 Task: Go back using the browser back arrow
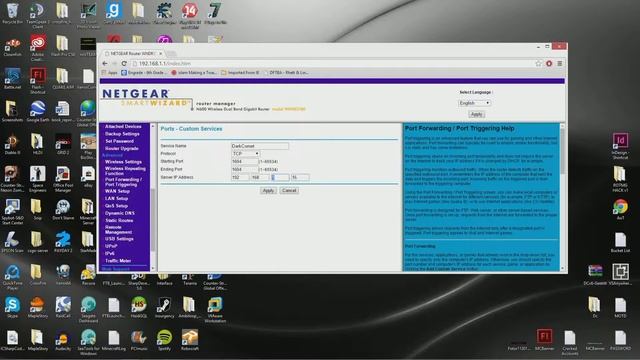[x=105, y=64]
